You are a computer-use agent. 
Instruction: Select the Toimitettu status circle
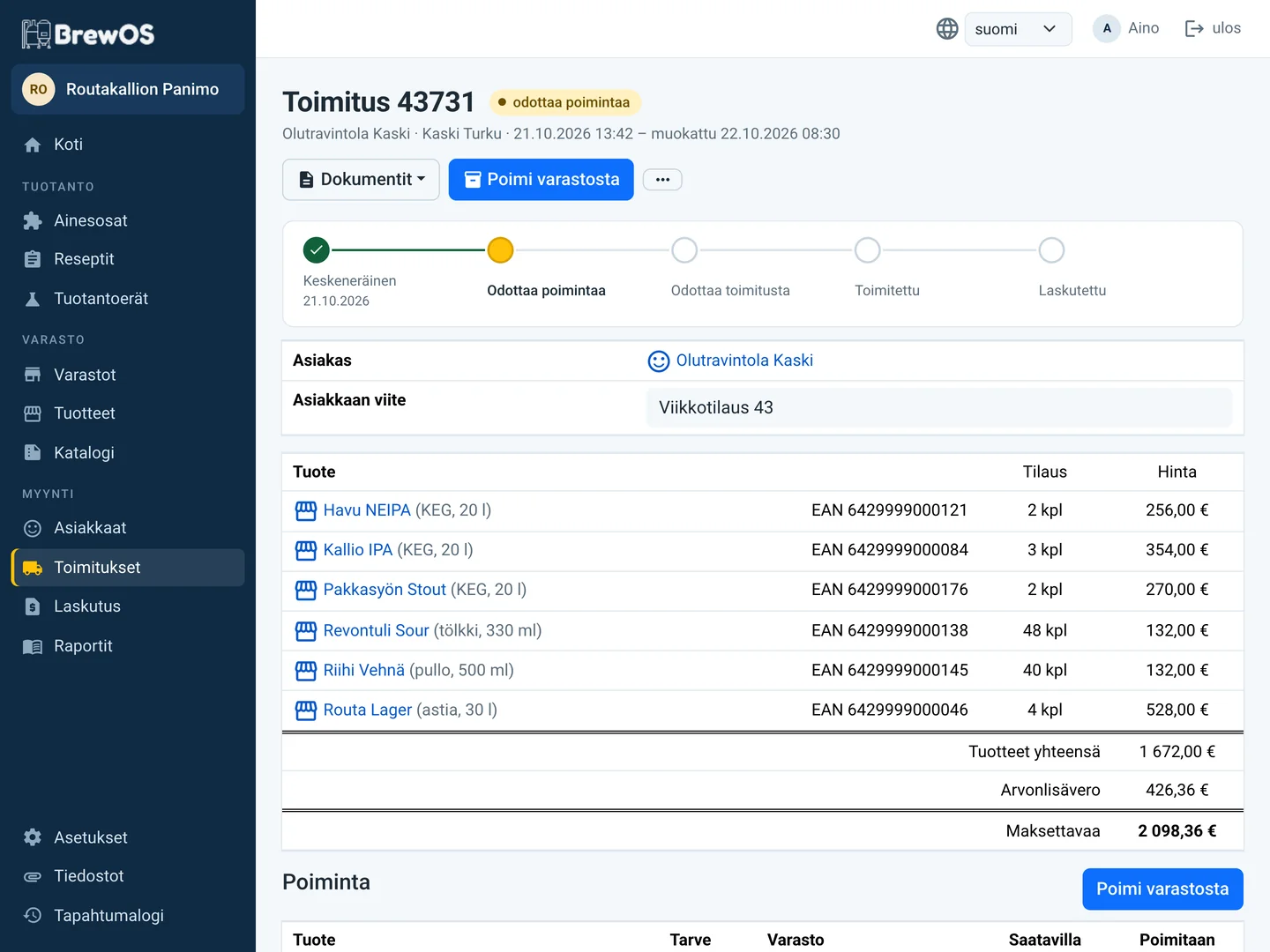point(868,250)
